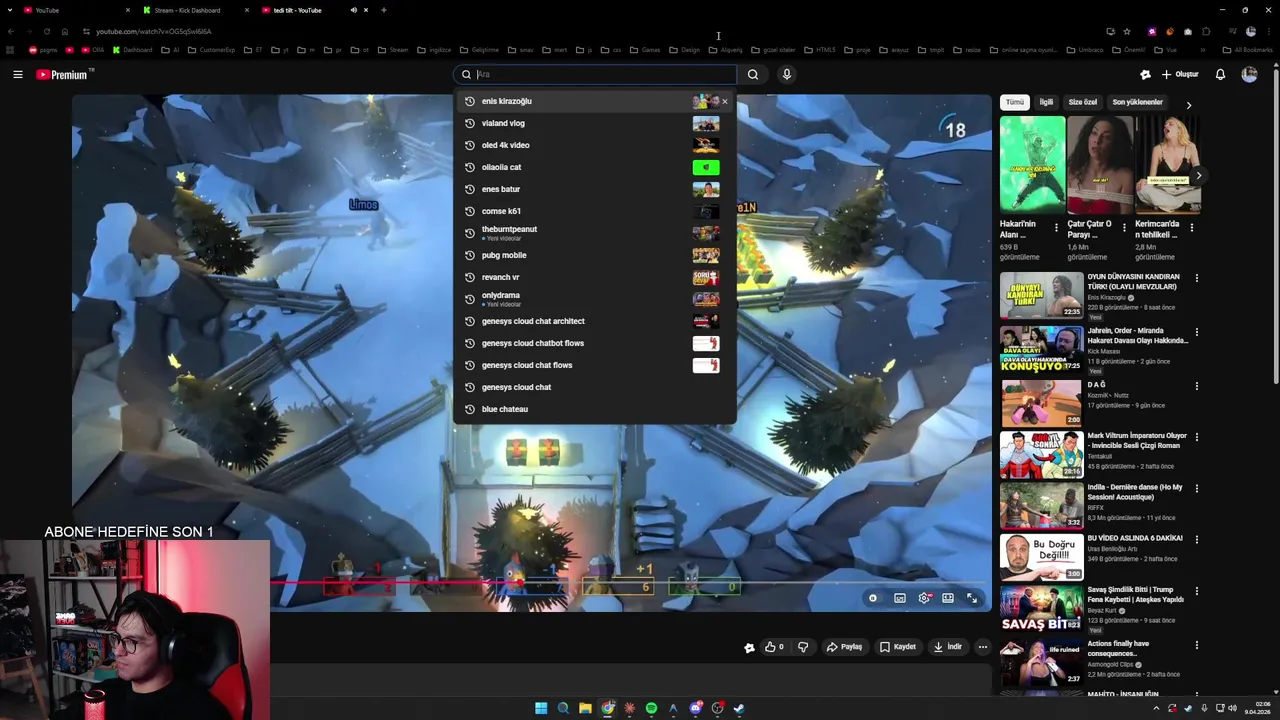Click the İndir download button
Viewport: 1280px width, 720px height.
(947, 647)
